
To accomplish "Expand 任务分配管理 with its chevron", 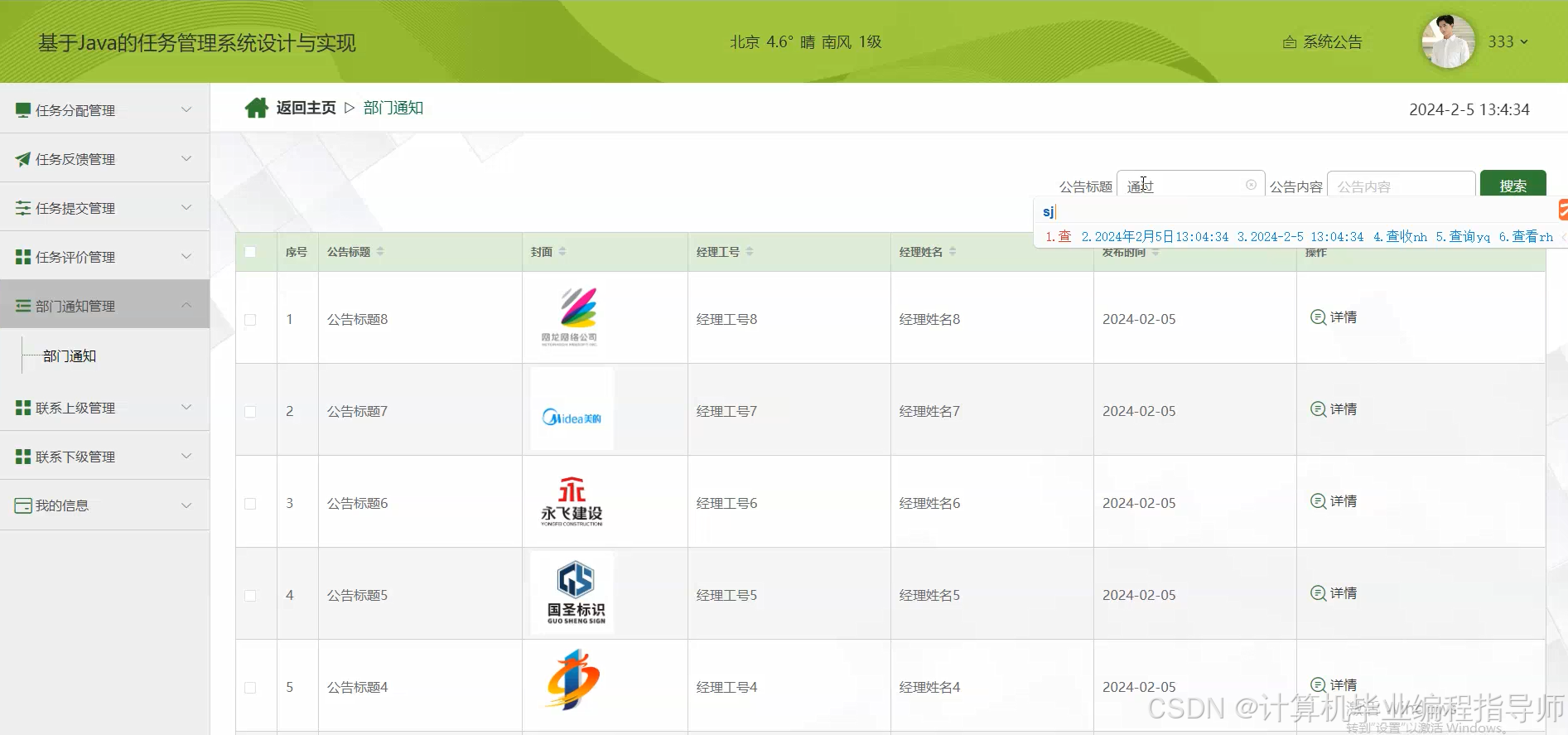I will (186, 109).
